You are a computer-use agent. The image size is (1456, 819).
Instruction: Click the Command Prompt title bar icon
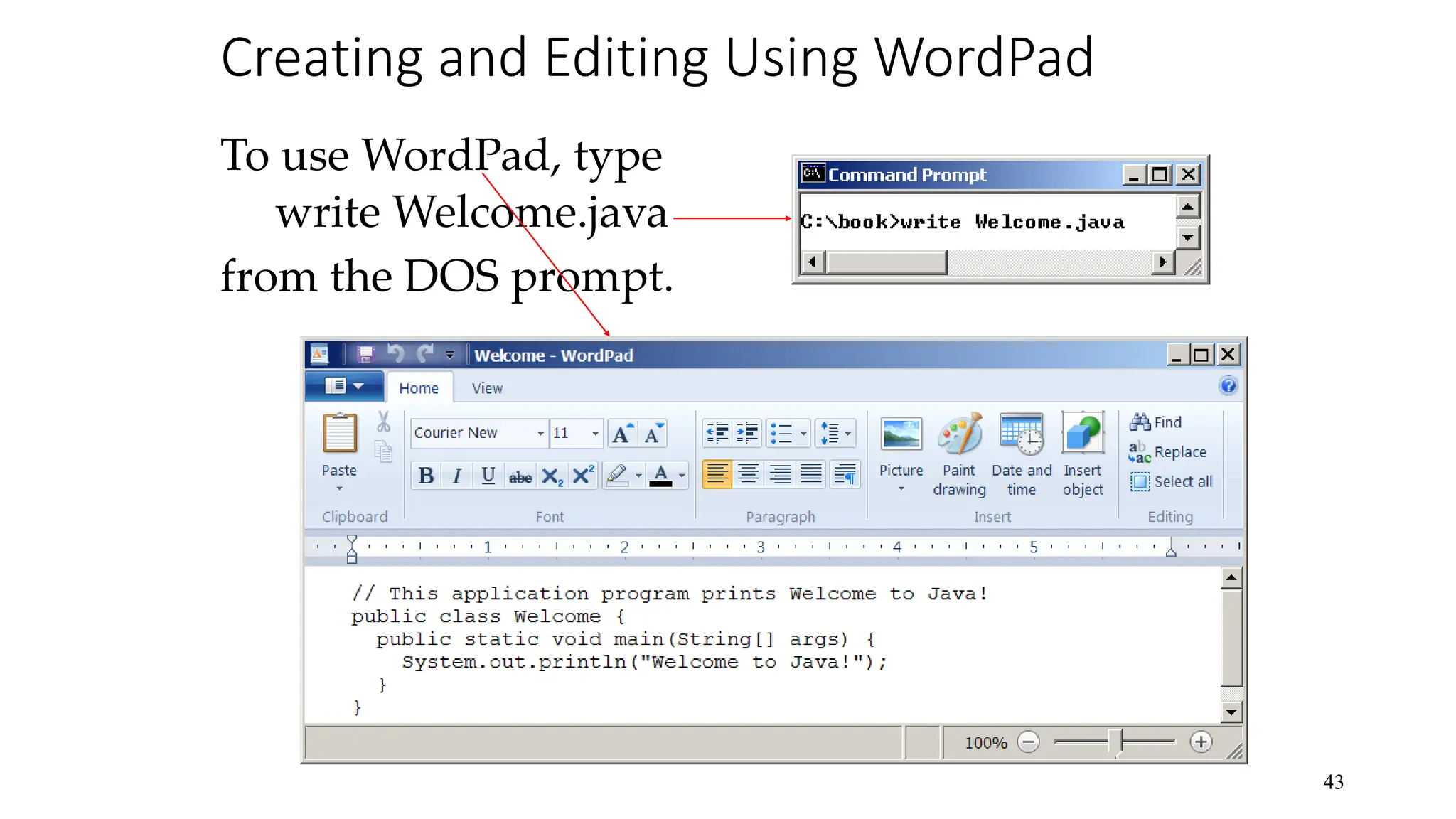[x=813, y=174]
